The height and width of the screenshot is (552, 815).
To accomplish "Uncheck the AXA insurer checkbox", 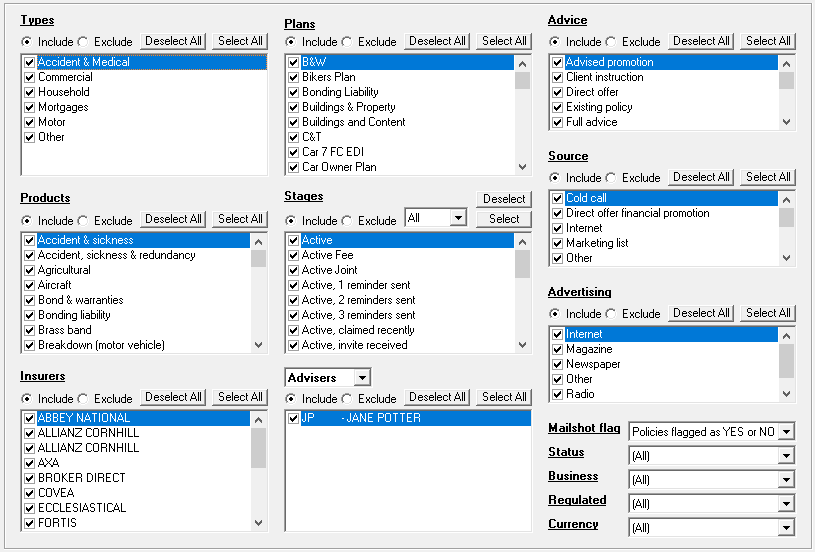I will pyautogui.click(x=30, y=463).
